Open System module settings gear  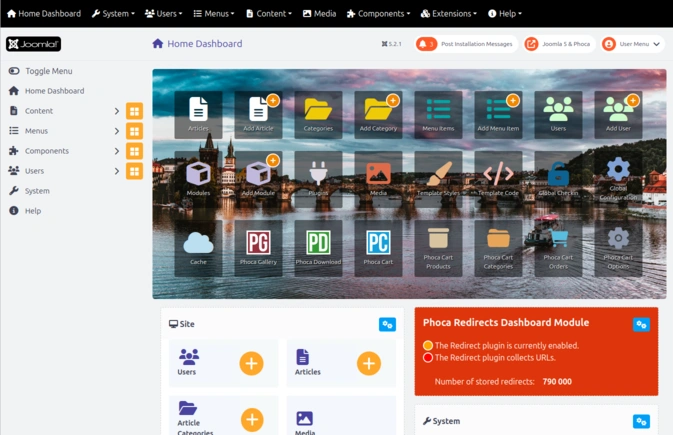point(641,422)
